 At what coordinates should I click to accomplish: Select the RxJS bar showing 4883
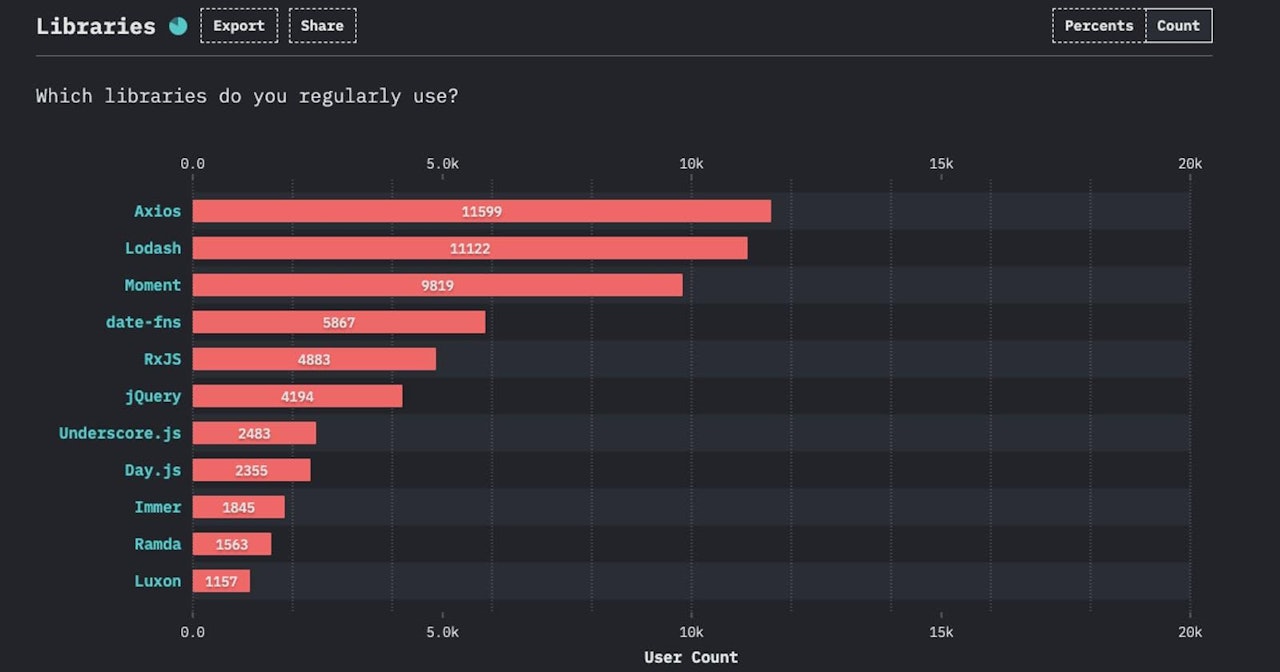tap(314, 359)
